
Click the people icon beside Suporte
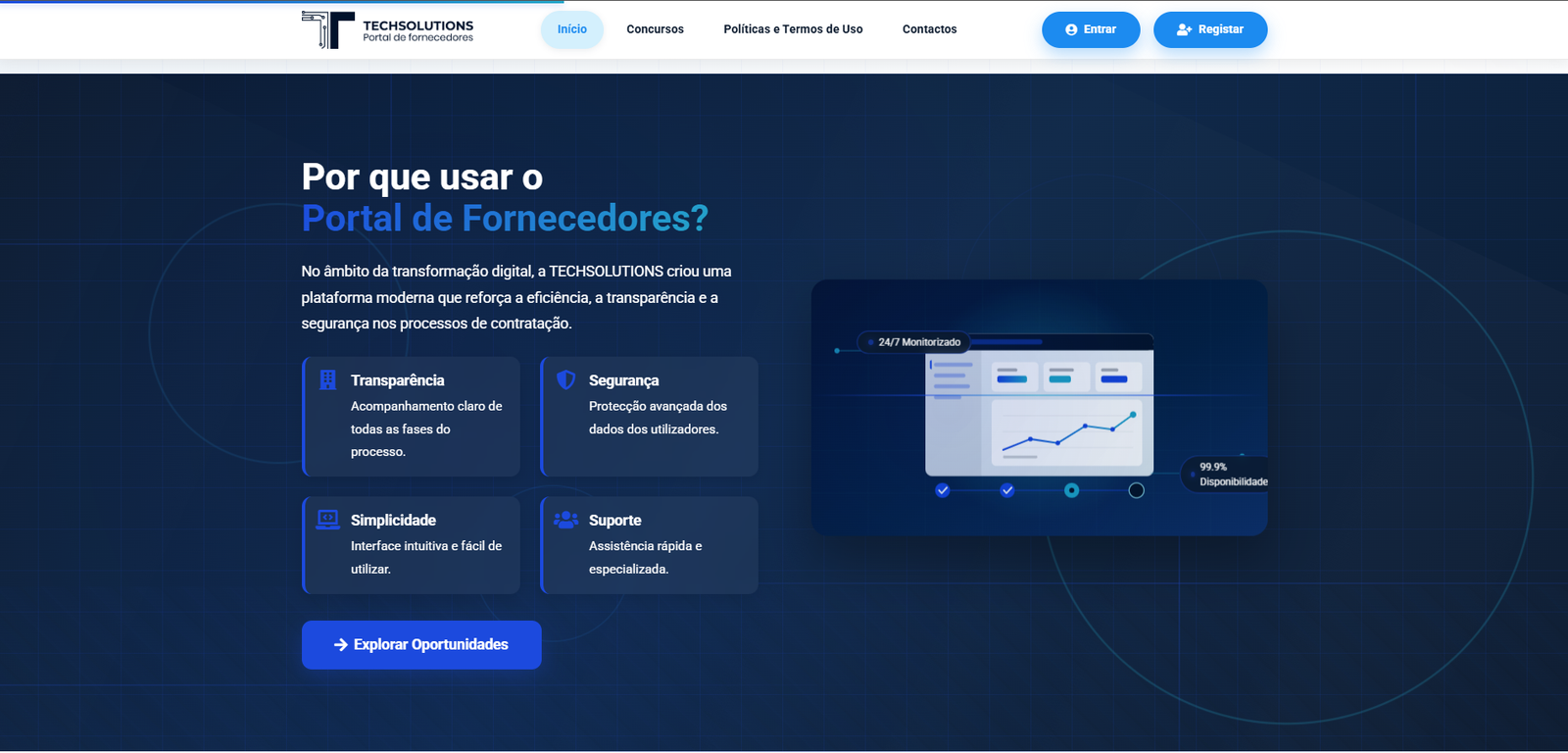coord(566,520)
